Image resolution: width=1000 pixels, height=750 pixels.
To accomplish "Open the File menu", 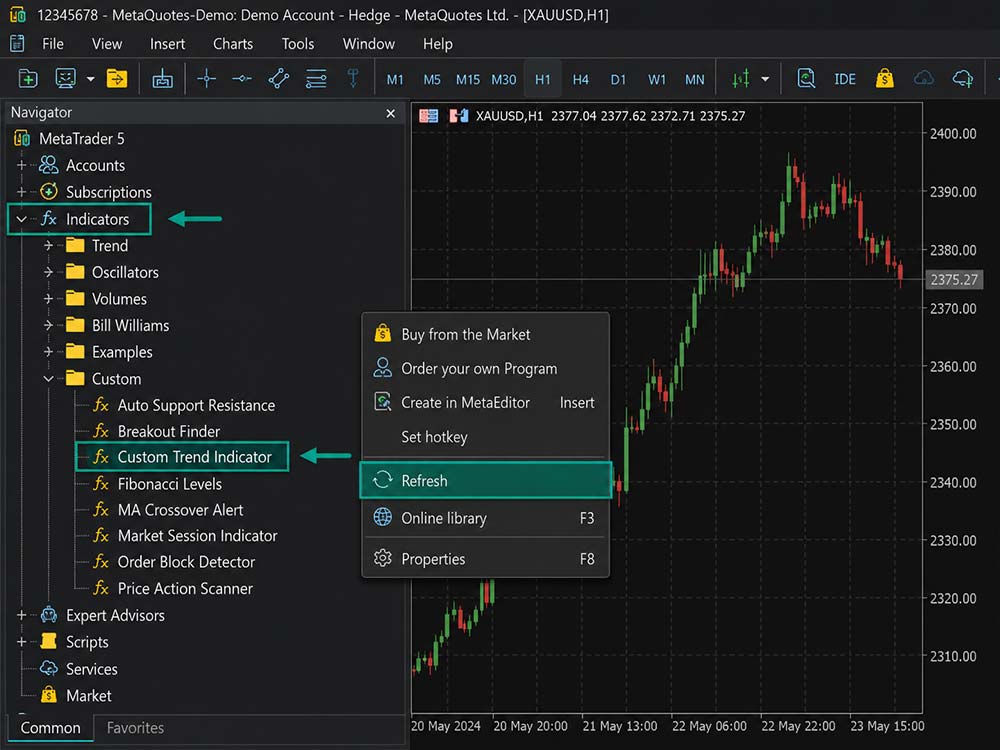I will click(x=53, y=44).
